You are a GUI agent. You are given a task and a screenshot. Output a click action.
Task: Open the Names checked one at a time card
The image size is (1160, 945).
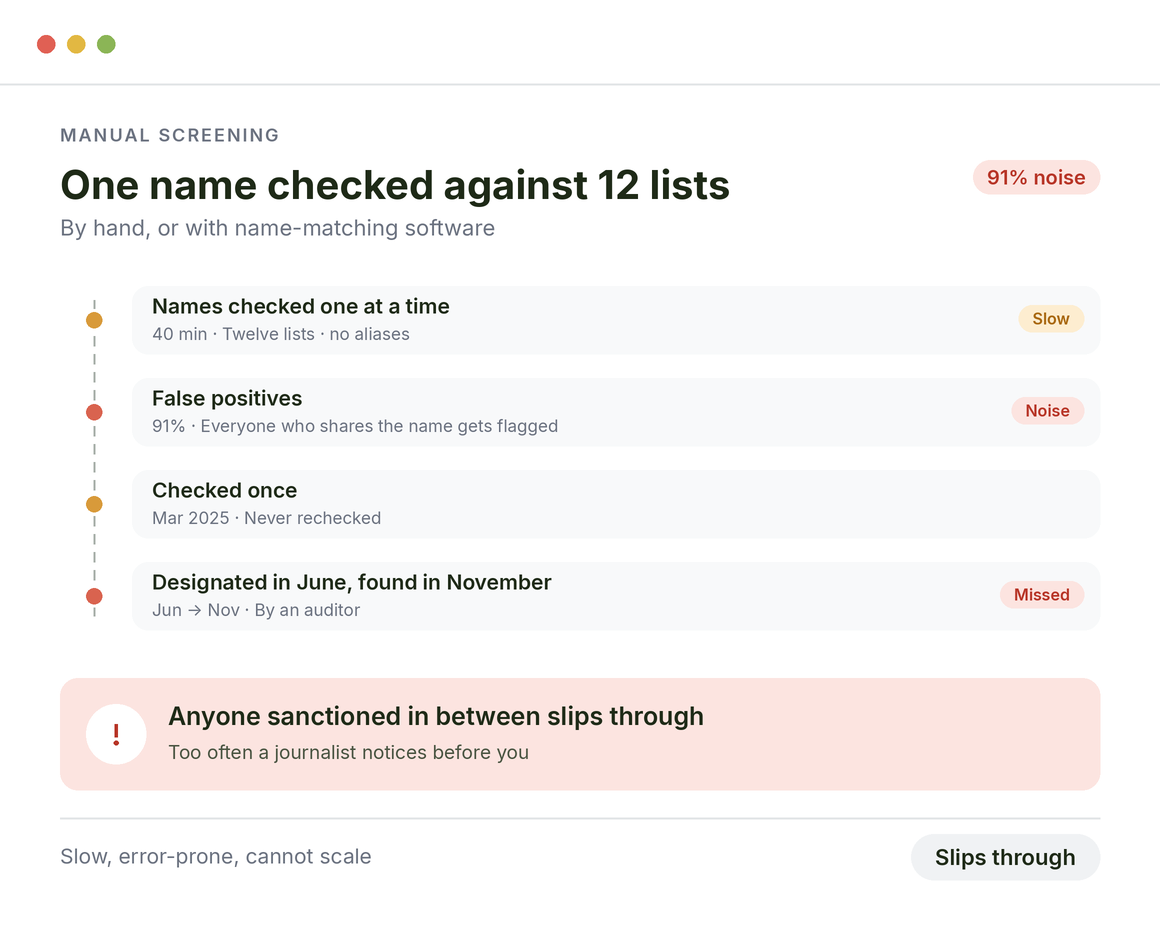tap(616, 320)
